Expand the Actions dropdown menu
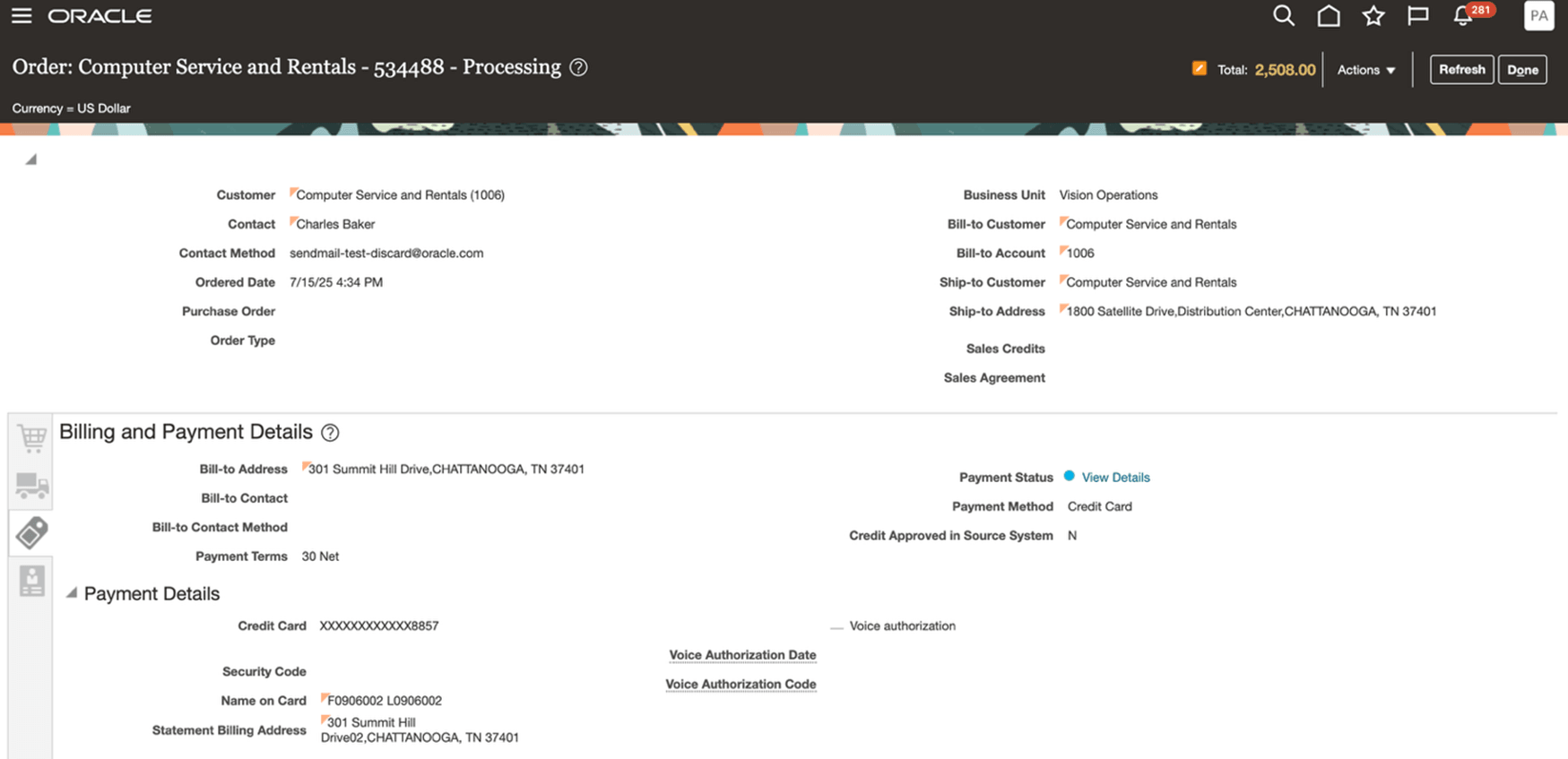Viewport: 1568px width, 759px height. 1365,70
